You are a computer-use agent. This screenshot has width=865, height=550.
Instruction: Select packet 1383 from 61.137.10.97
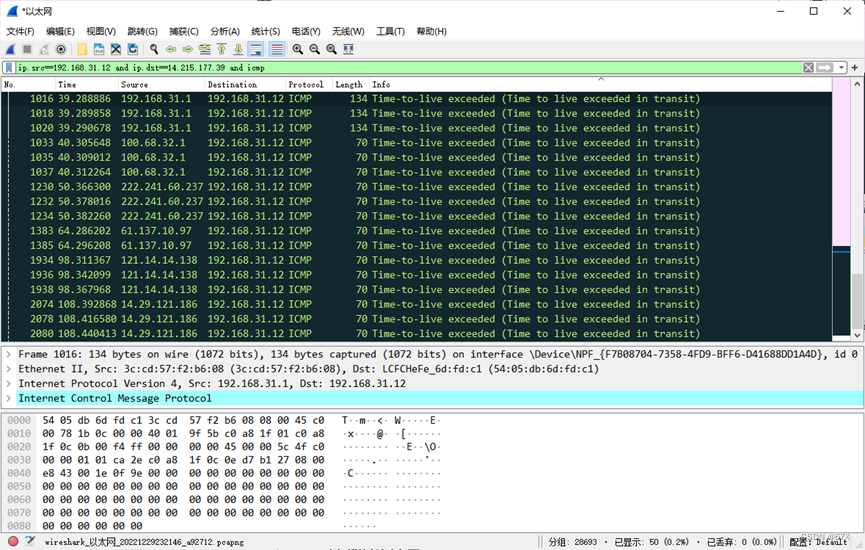[417, 231]
